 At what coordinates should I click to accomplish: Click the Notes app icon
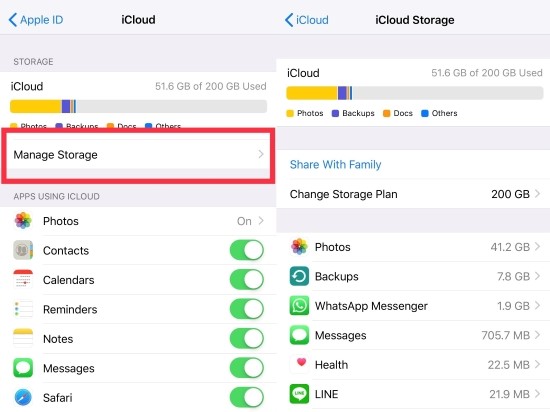[x=23, y=338]
